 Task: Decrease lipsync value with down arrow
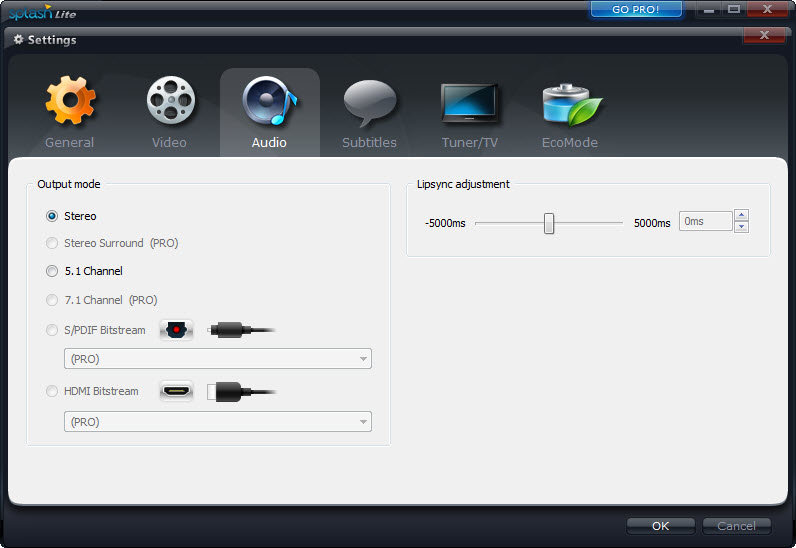[742, 227]
